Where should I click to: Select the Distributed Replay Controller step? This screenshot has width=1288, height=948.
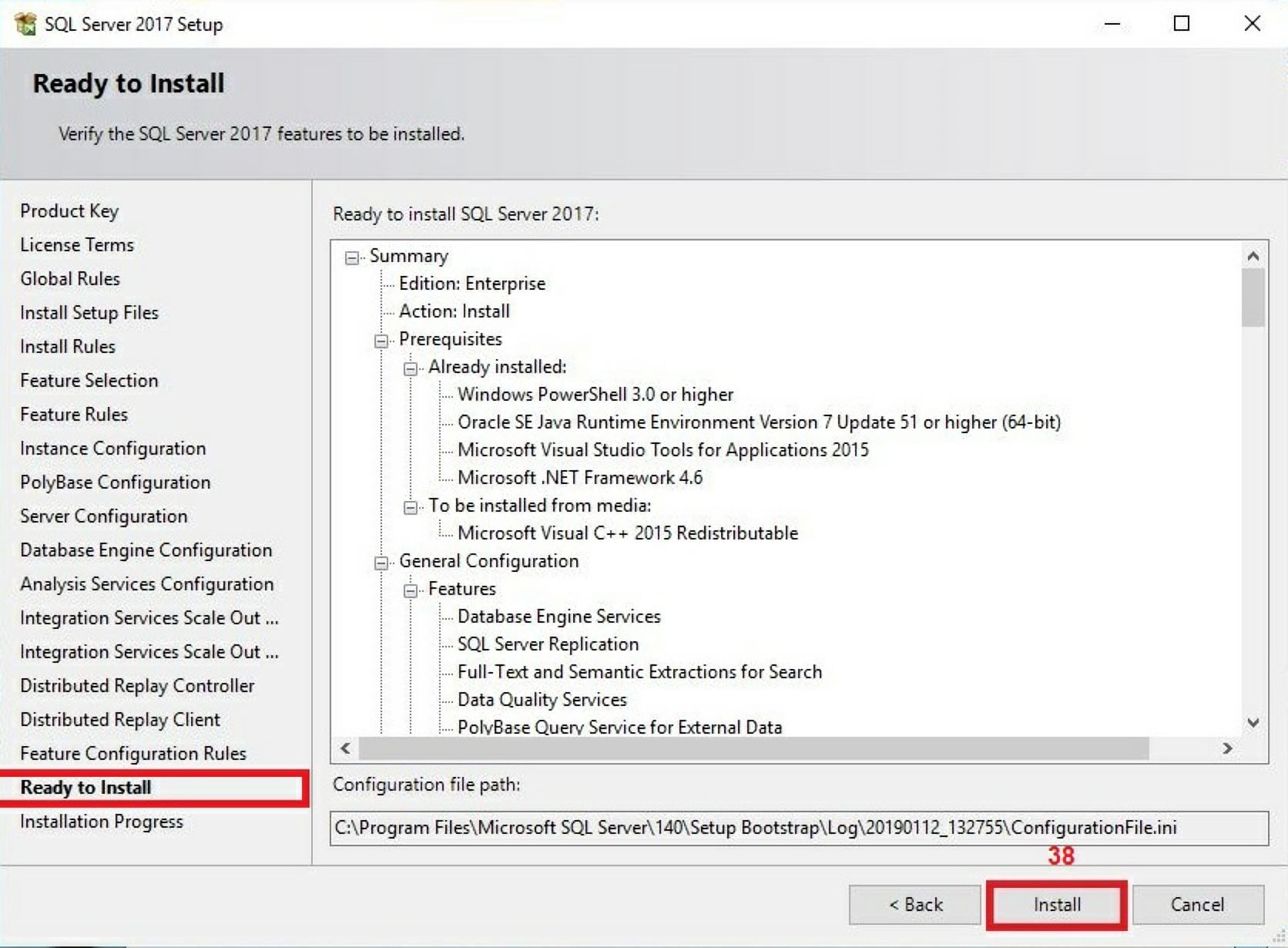click(x=137, y=686)
